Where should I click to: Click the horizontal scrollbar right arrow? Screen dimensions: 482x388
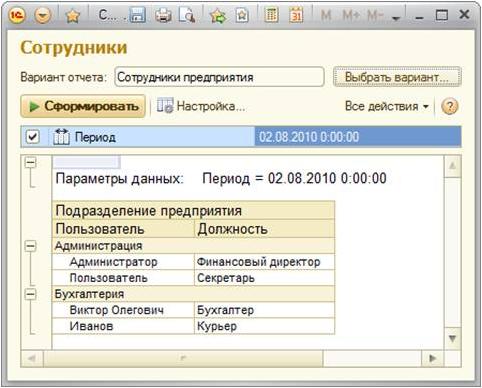(x=433, y=359)
